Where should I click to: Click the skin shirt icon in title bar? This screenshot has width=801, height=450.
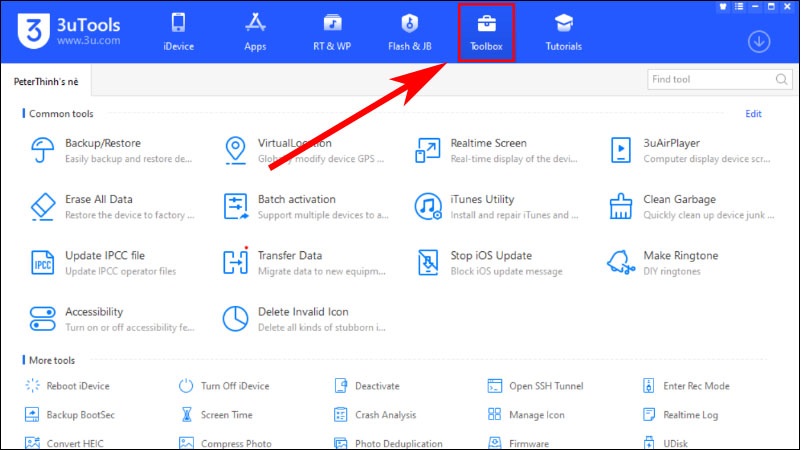723,7
